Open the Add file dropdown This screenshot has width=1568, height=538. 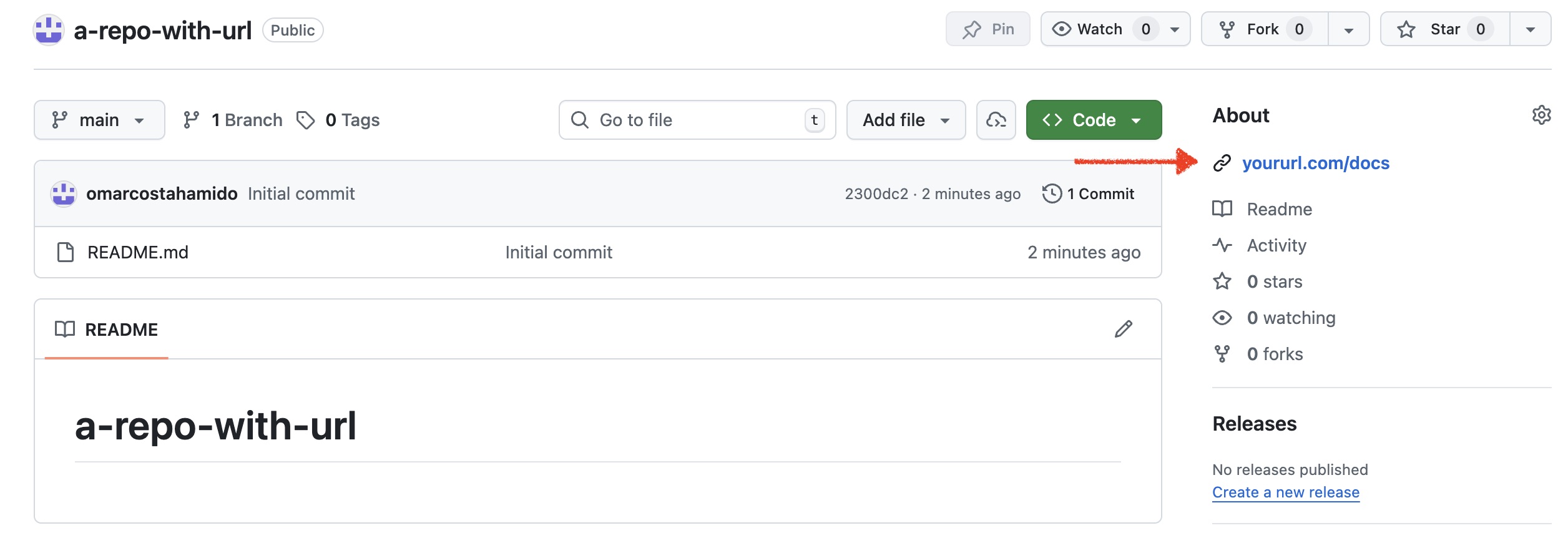pos(906,120)
